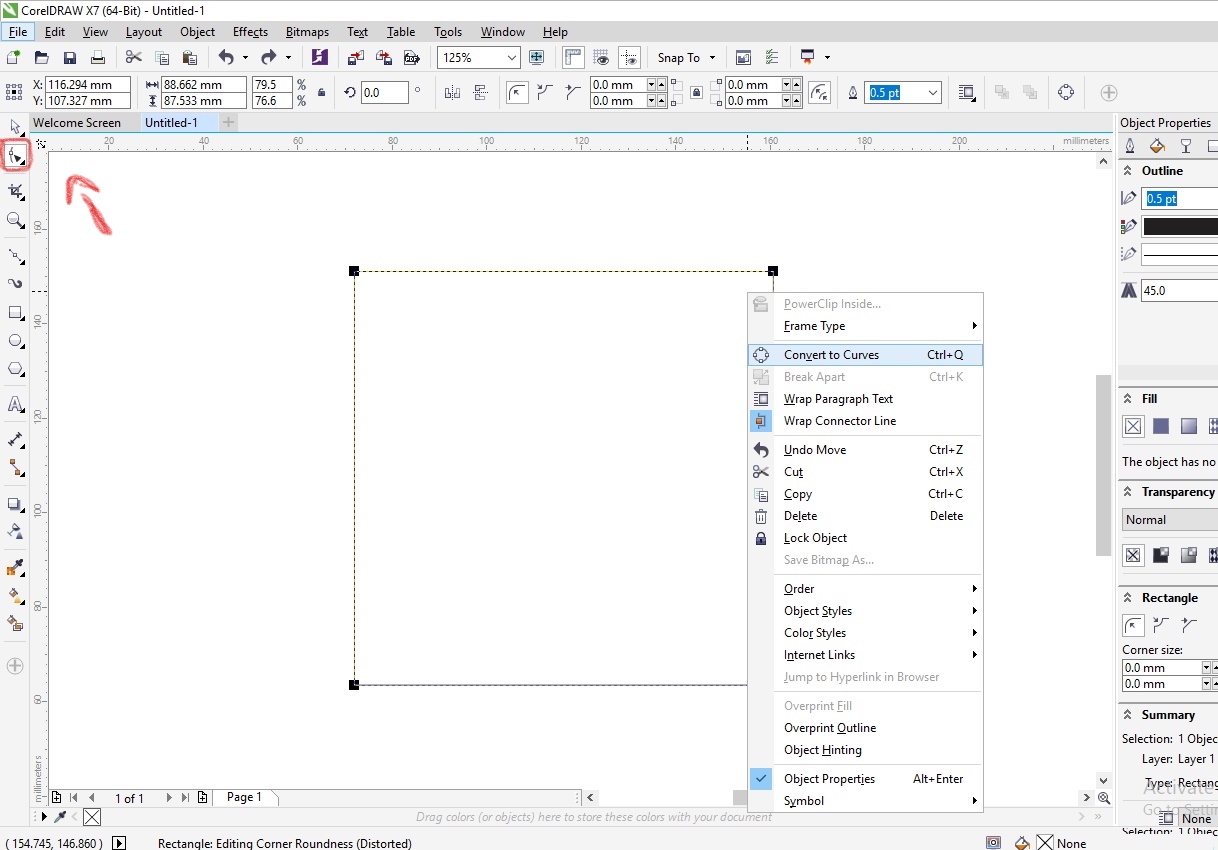The height and width of the screenshot is (850, 1218).
Task: Toggle Object Properties checked menu item
Action: pyautogui.click(x=829, y=779)
